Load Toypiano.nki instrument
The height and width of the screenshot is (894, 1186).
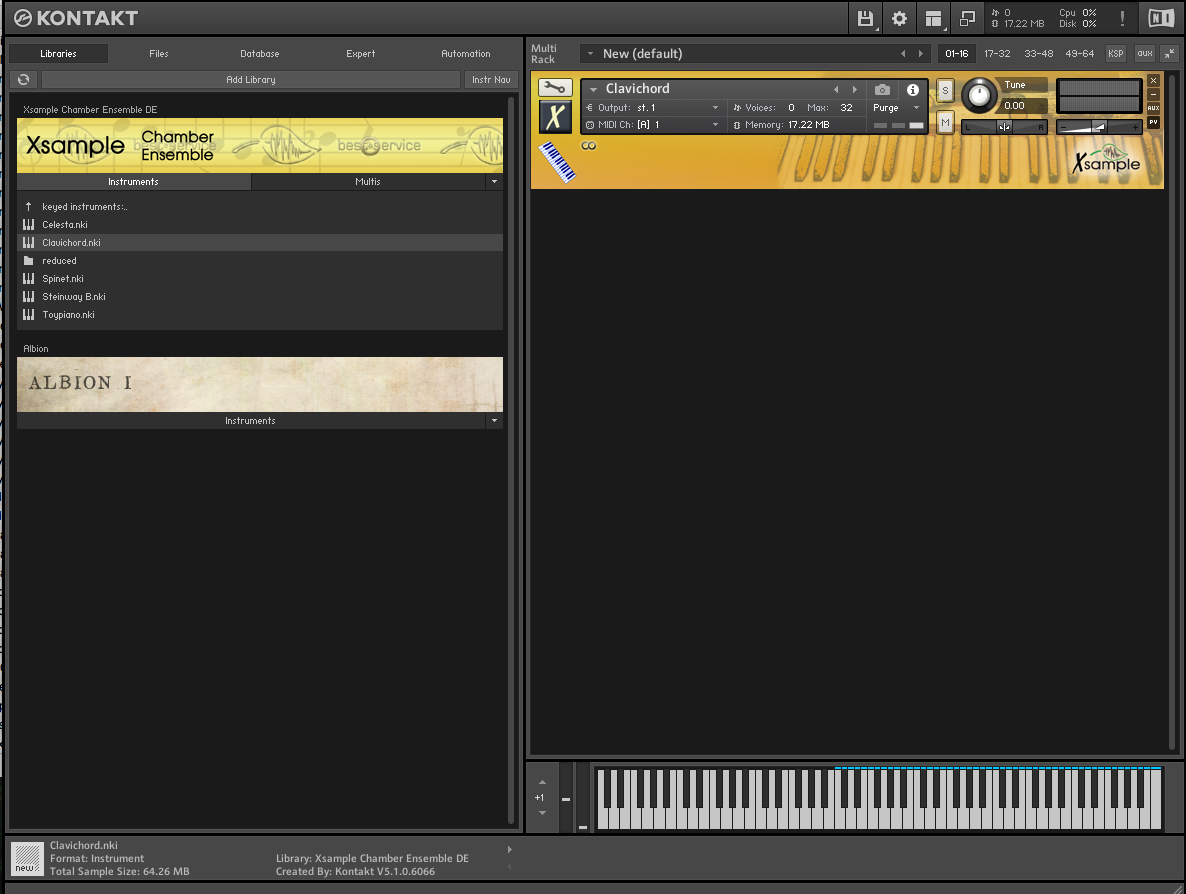click(x=259, y=315)
